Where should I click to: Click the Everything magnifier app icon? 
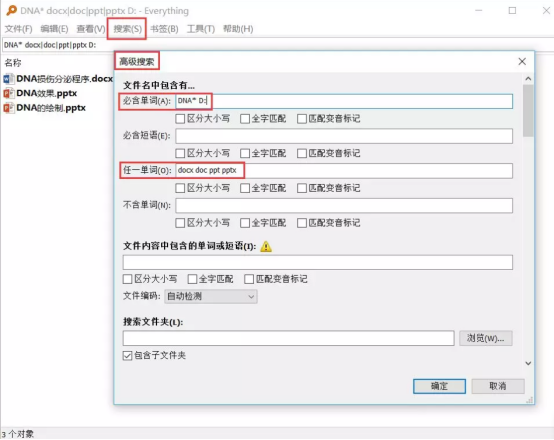pos(11,10)
